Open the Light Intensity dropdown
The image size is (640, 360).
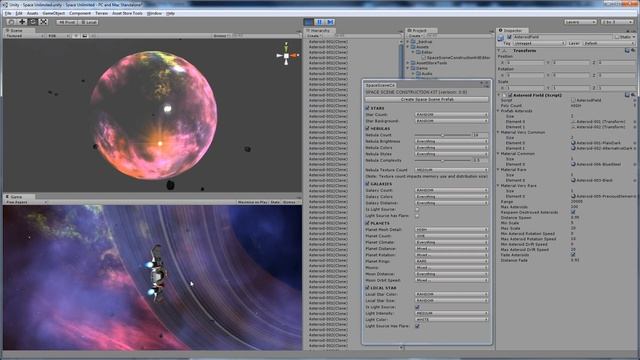[451, 313]
